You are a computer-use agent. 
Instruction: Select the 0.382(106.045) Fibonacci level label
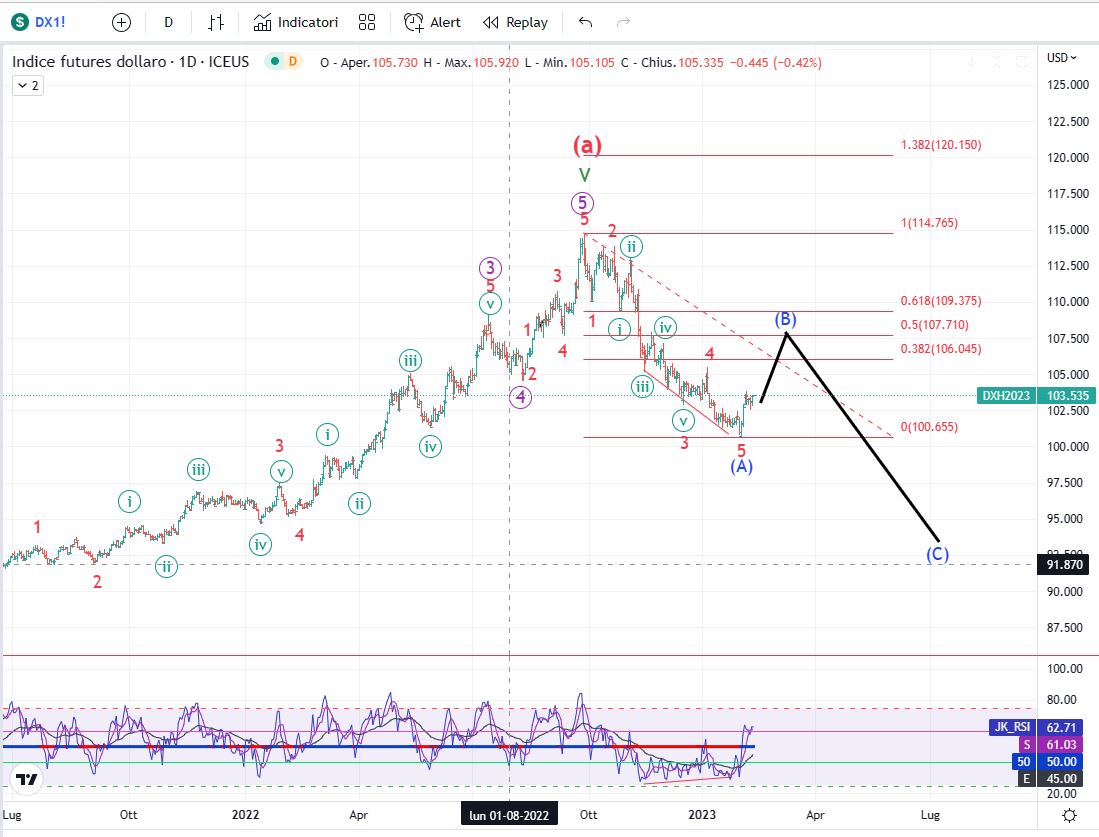point(941,349)
